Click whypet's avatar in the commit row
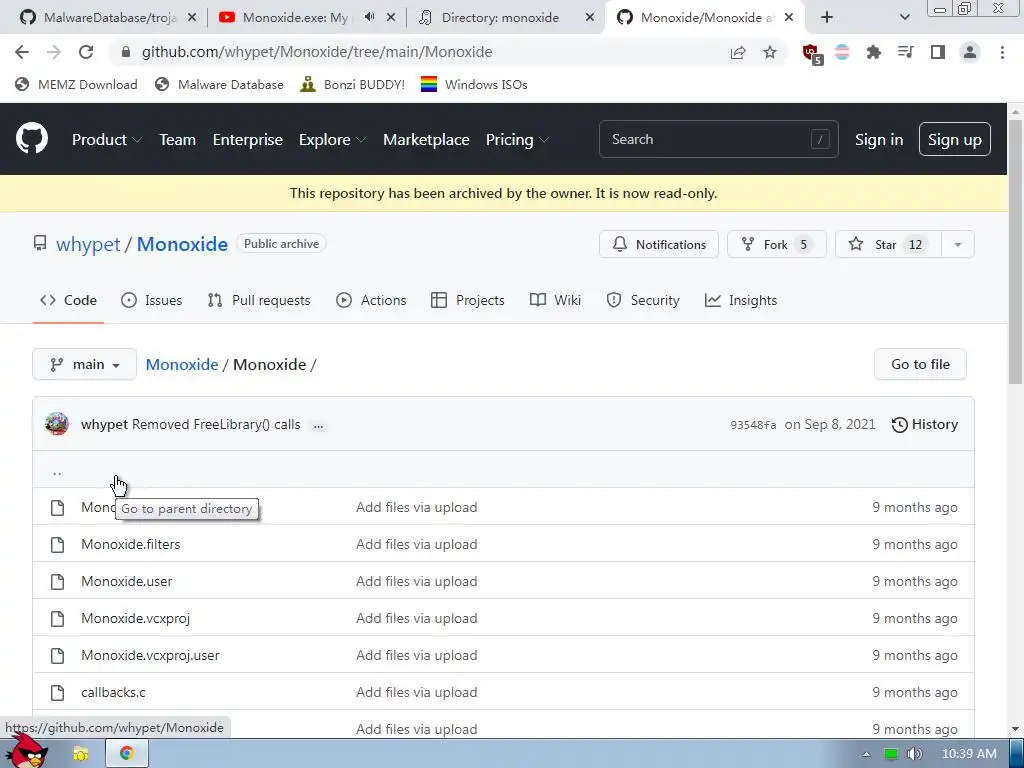The height and width of the screenshot is (768, 1024). coord(57,424)
